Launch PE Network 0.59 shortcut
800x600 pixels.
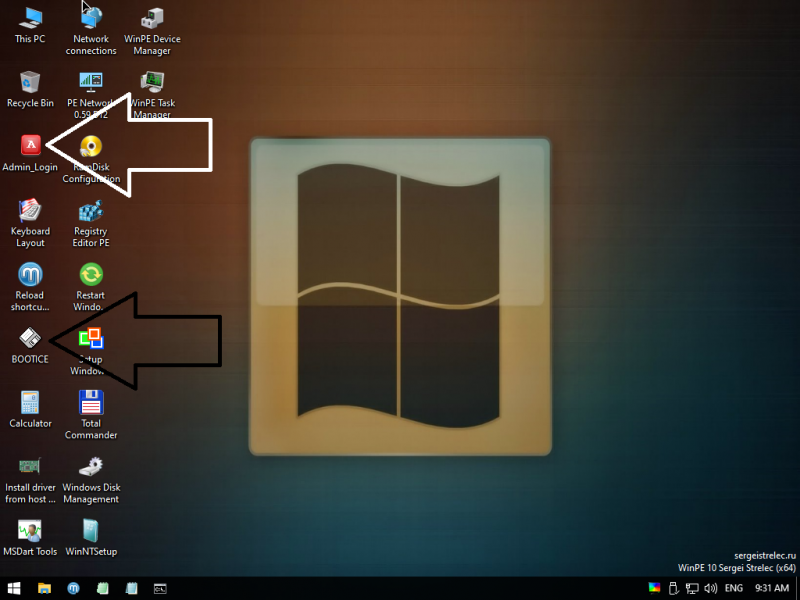(x=91, y=95)
